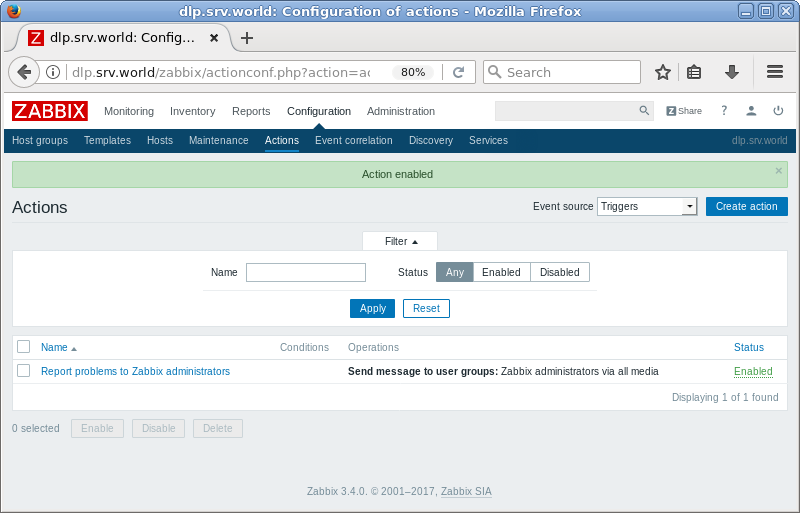Select Enabled status filter
The height and width of the screenshot is (513, 800).
point(502,272)
